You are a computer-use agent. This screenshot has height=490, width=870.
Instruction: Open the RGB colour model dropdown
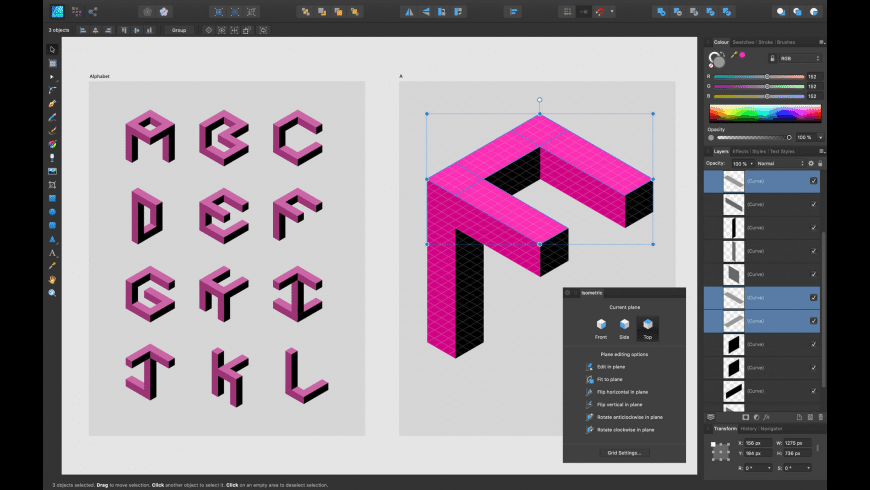point(800,58)
